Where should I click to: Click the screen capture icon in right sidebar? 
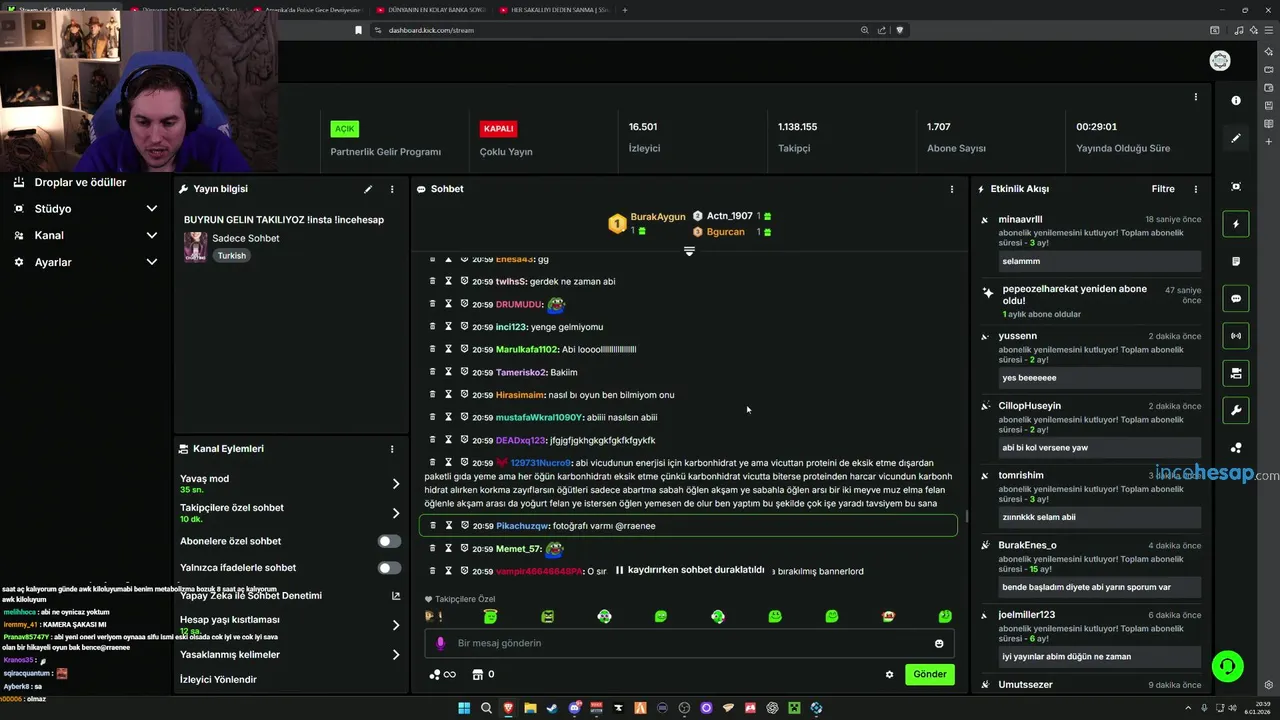1236,187
